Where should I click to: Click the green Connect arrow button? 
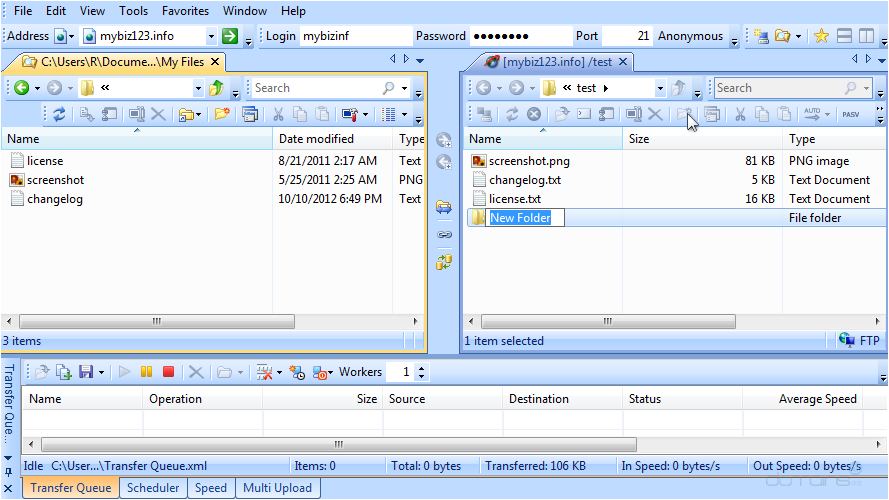pos(230,36)
